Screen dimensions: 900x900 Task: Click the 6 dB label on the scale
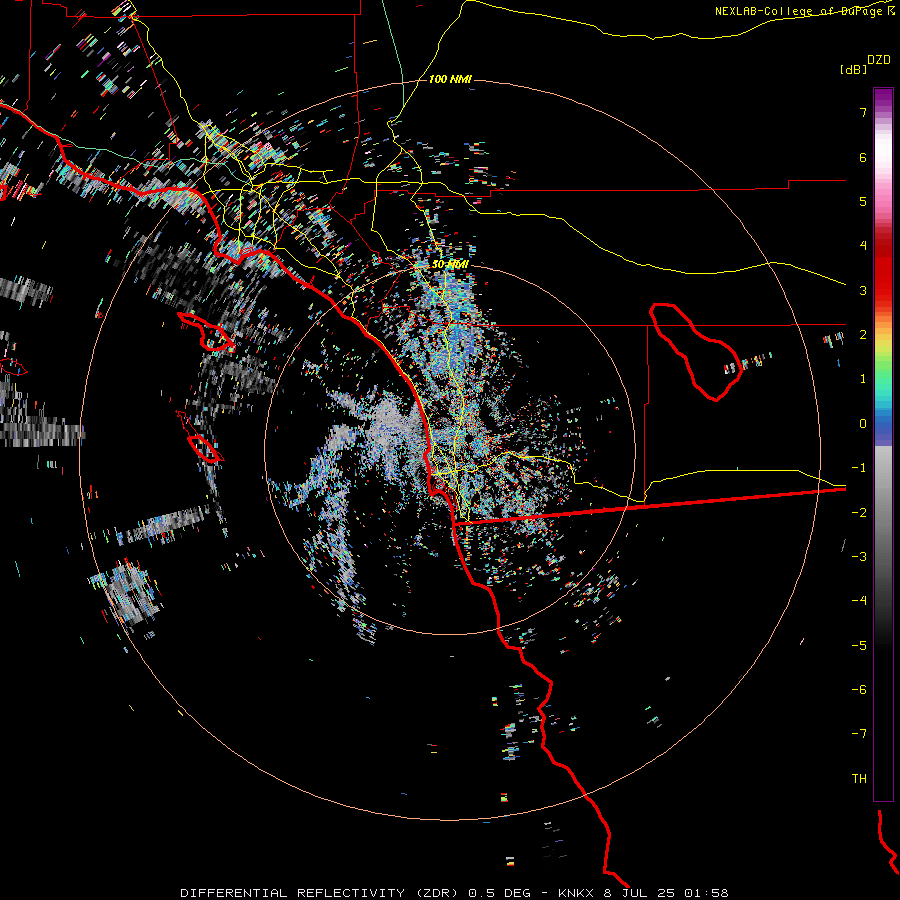tap(863, 157)
